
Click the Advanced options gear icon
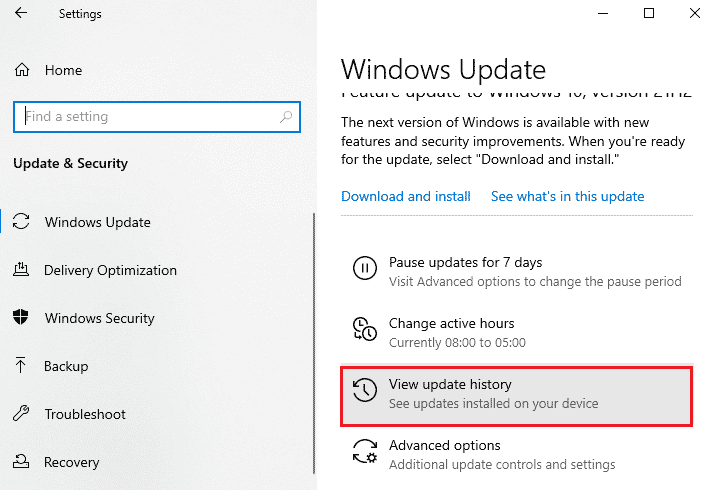coord(364,451)
